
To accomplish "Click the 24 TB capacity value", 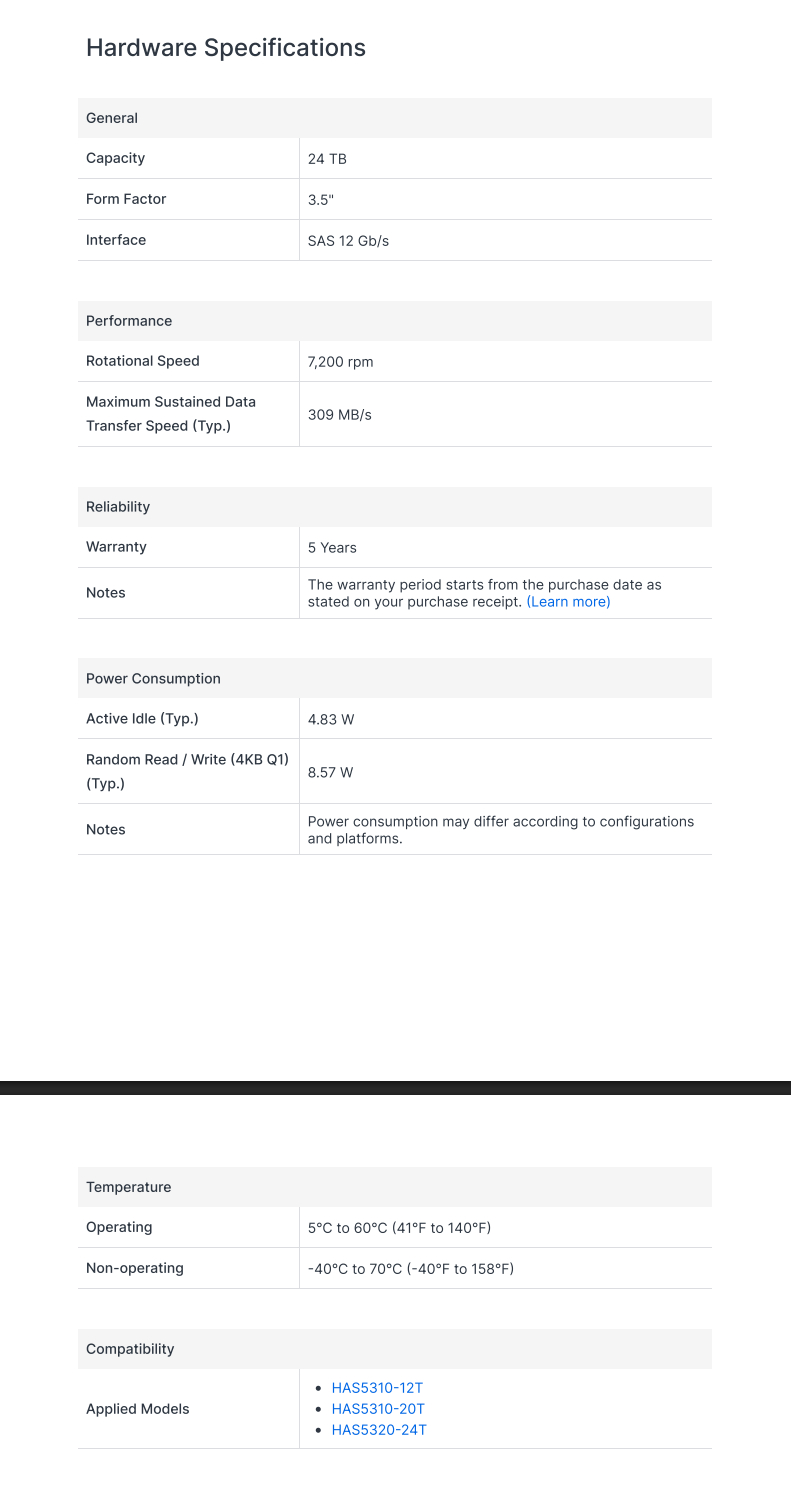I will [x=327, y=159].
